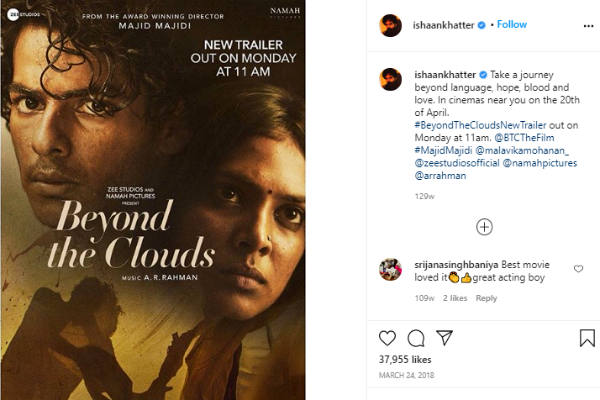Click the March 24, 2018 post date
The width and height of the screenshot is (600, 400).
point(407,377)
